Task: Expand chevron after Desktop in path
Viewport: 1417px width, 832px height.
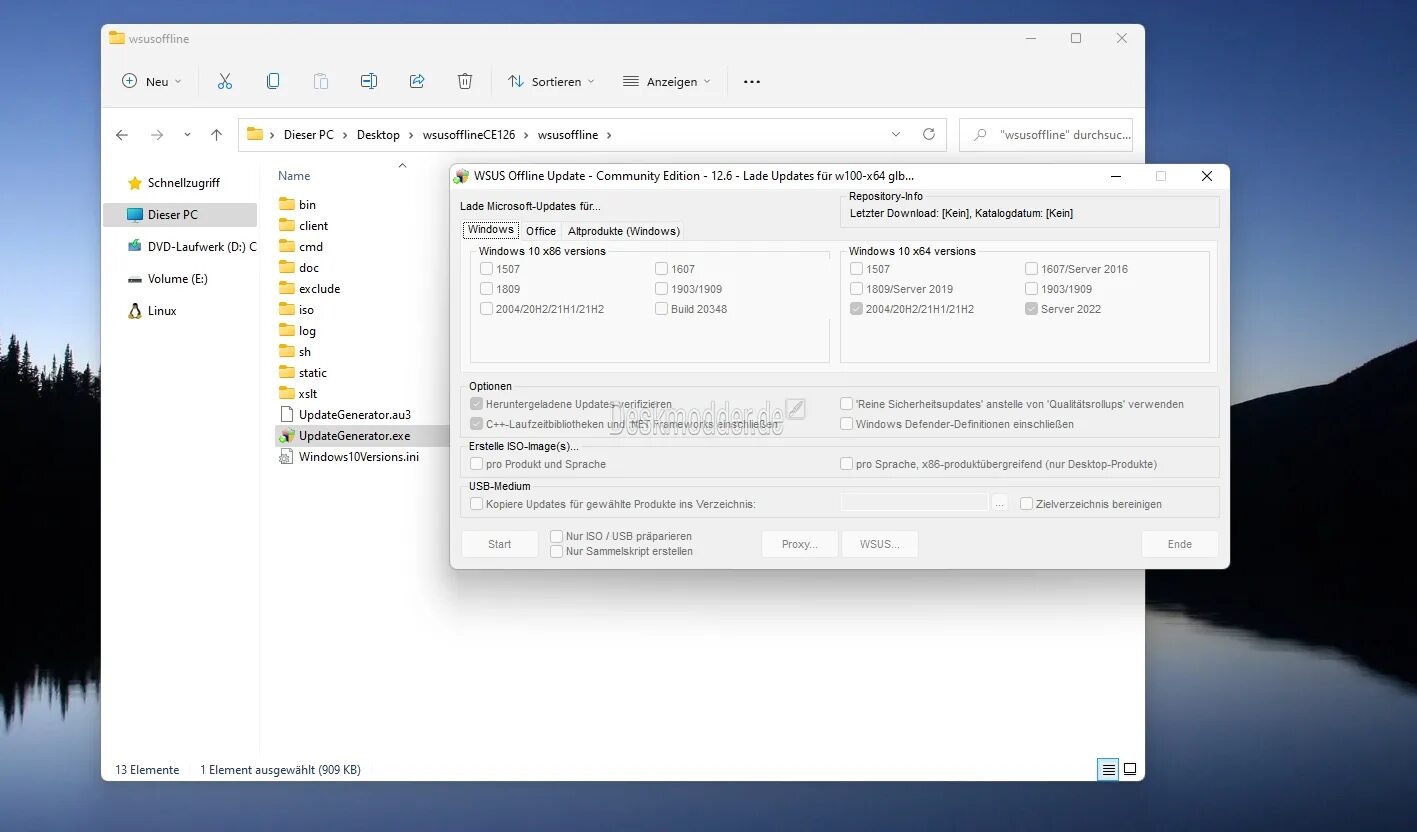Action: point(411,135)
